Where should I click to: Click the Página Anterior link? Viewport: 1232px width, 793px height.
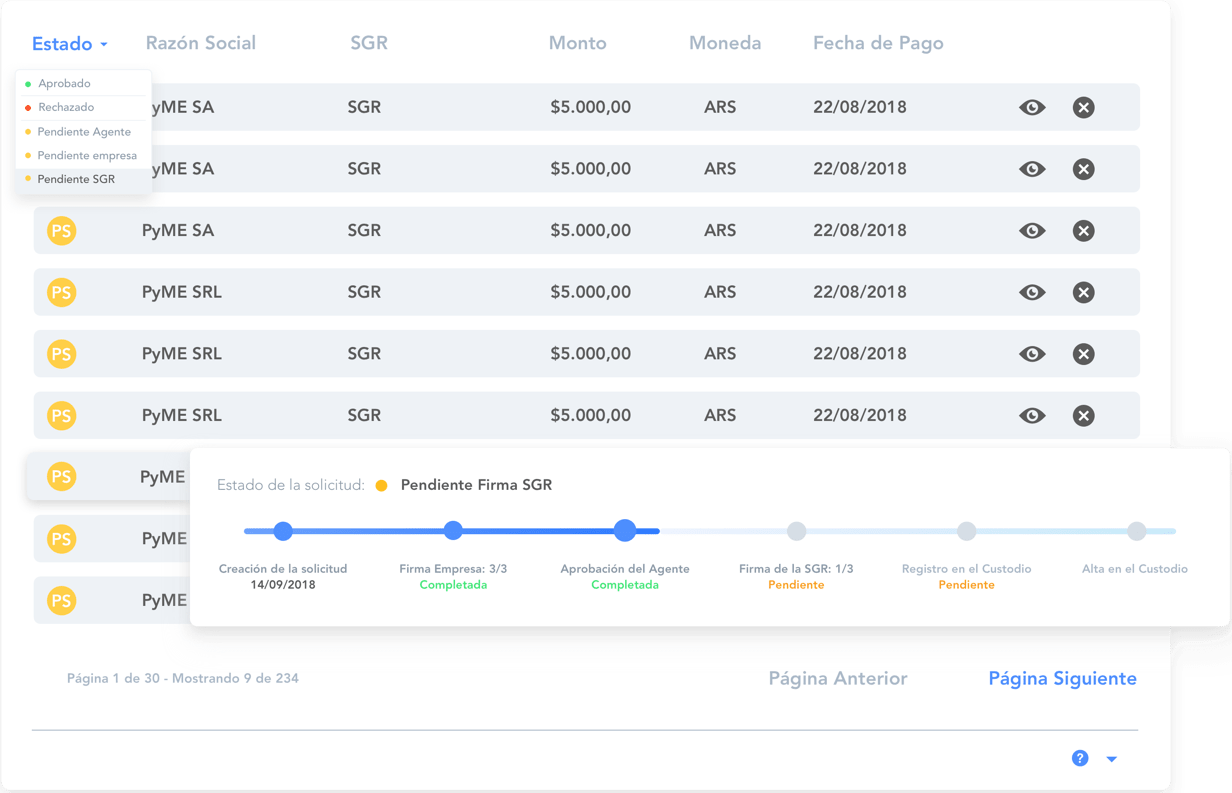[x=837, y=678]
